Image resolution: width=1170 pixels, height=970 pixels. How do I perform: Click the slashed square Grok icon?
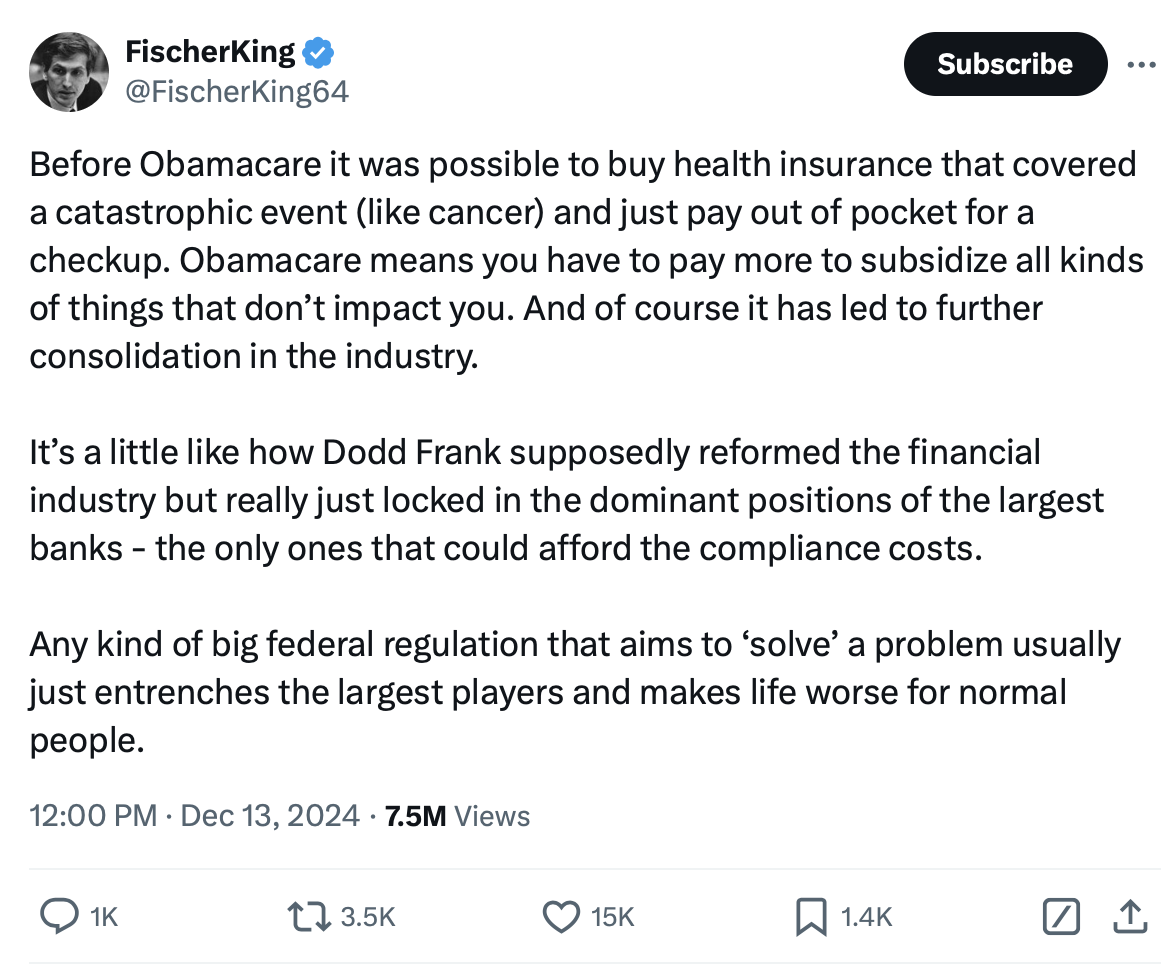tap(1060, 916)
